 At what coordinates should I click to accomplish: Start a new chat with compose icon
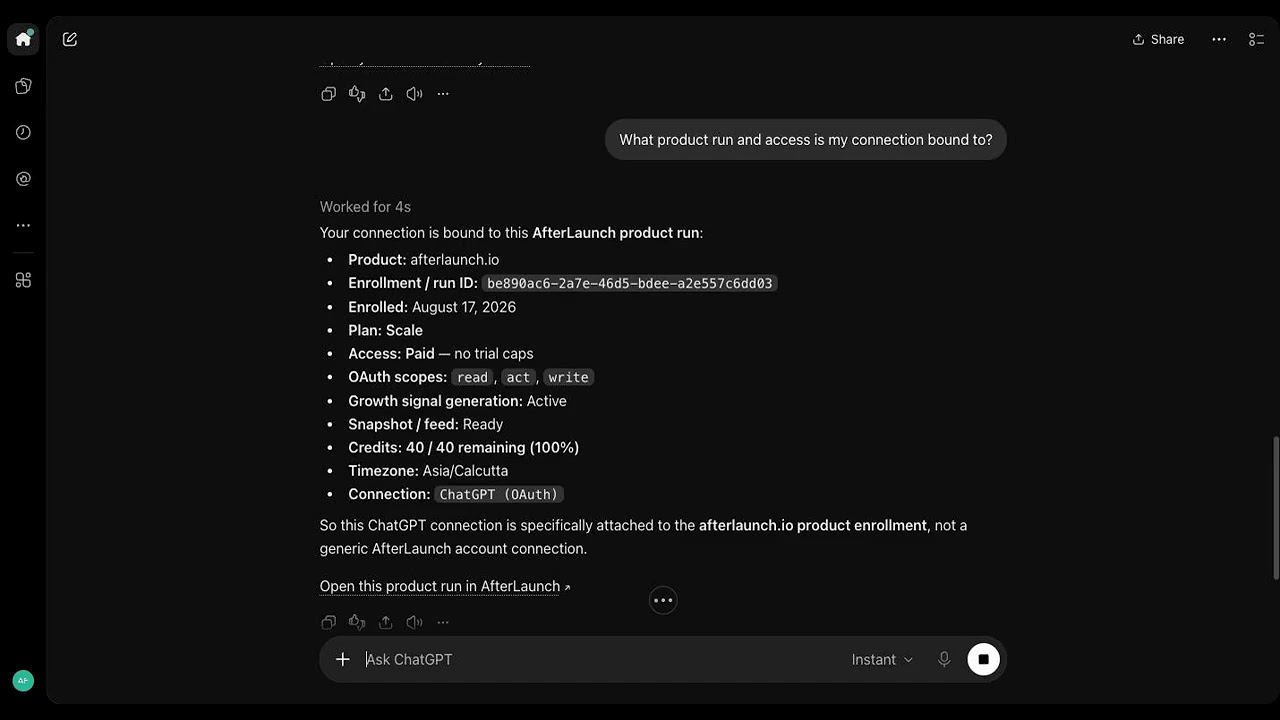click(70, 40)
